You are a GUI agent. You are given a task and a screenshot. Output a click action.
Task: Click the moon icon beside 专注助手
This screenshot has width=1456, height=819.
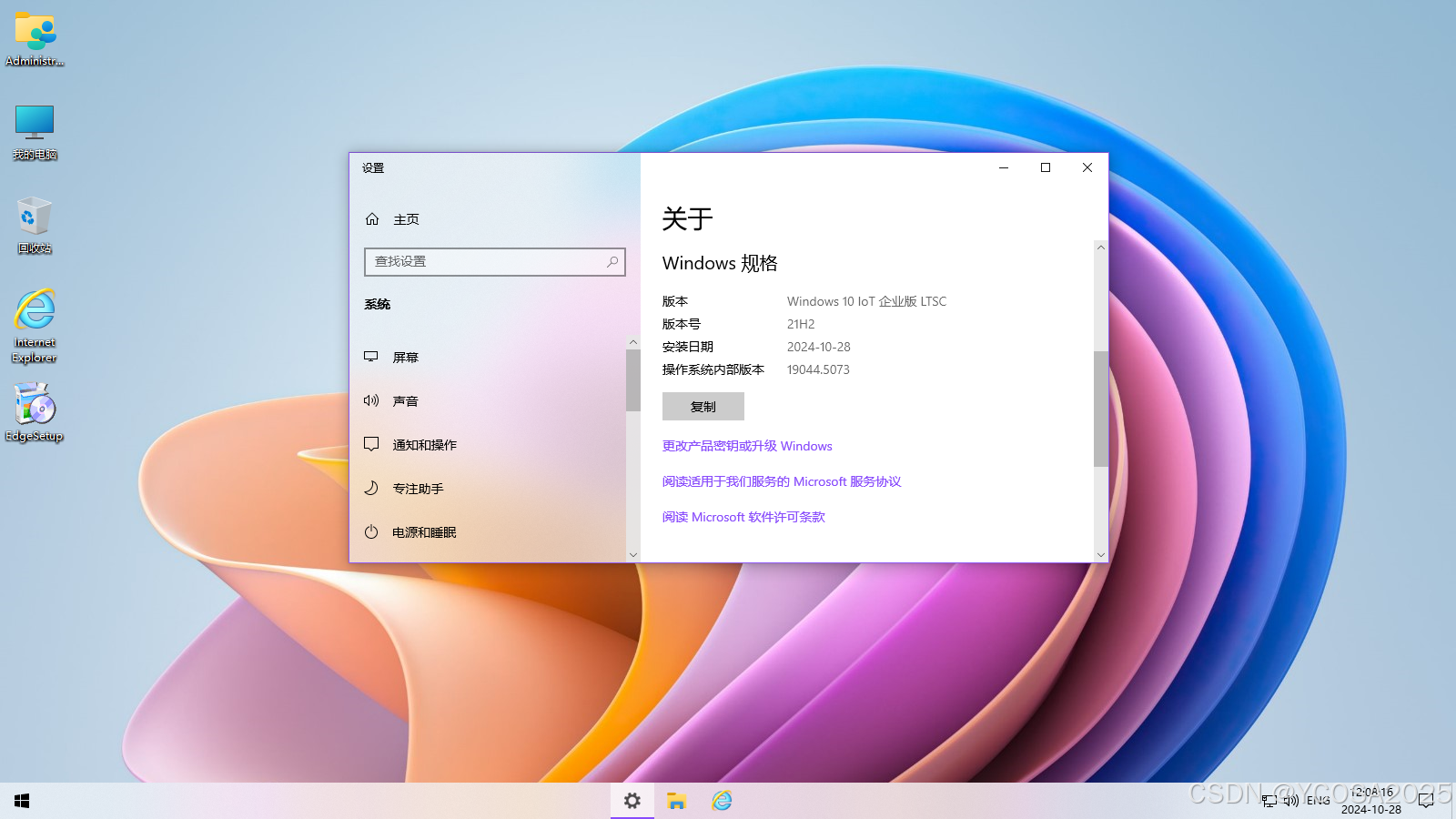[x=371, y=488]
